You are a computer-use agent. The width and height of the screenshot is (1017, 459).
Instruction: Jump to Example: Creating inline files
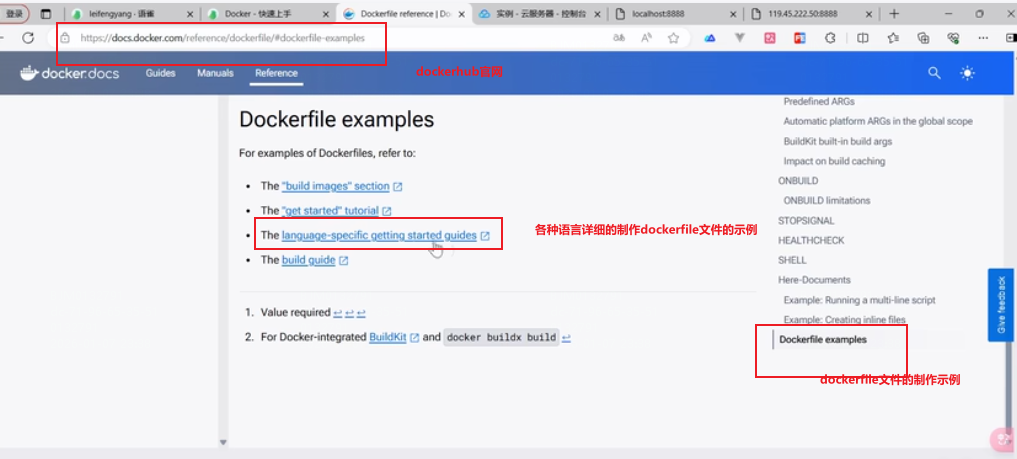click(x=844, y=320)
